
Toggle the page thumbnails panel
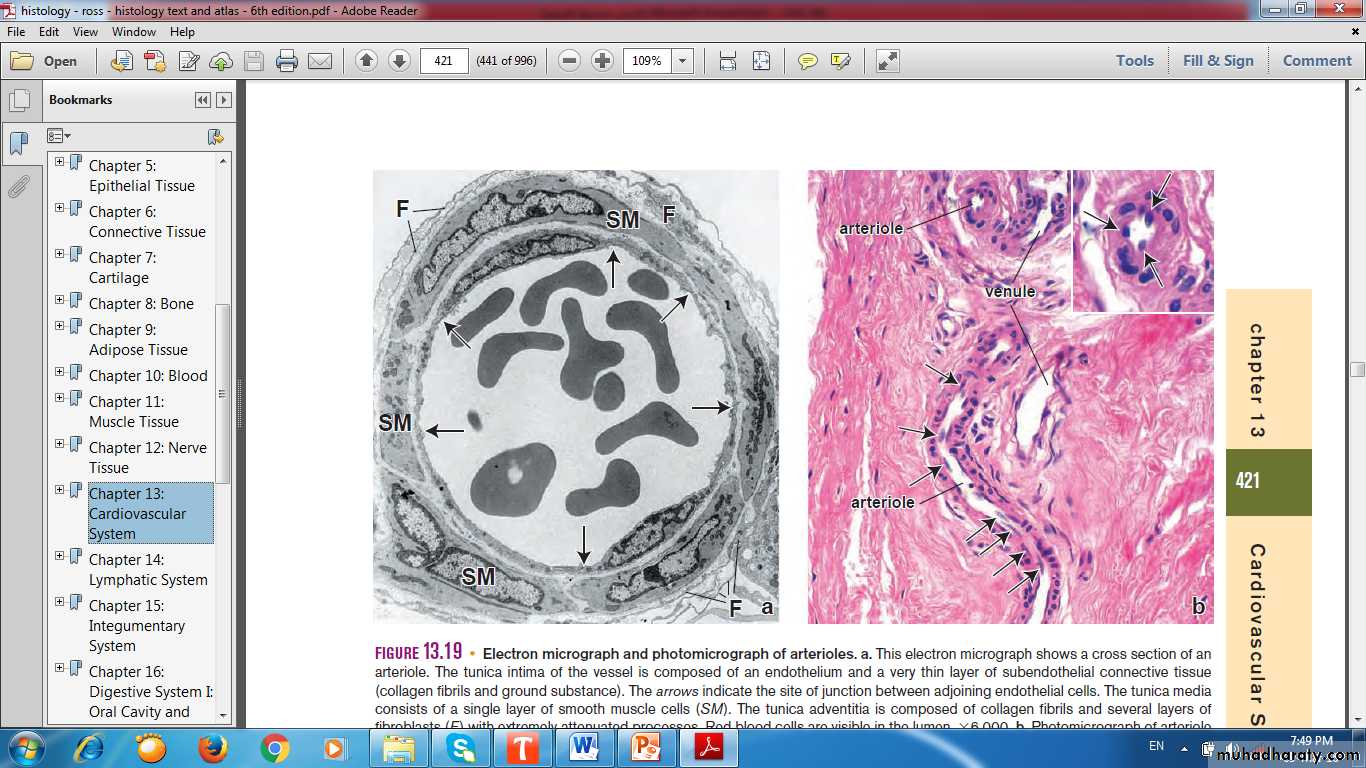pos(18,100)
